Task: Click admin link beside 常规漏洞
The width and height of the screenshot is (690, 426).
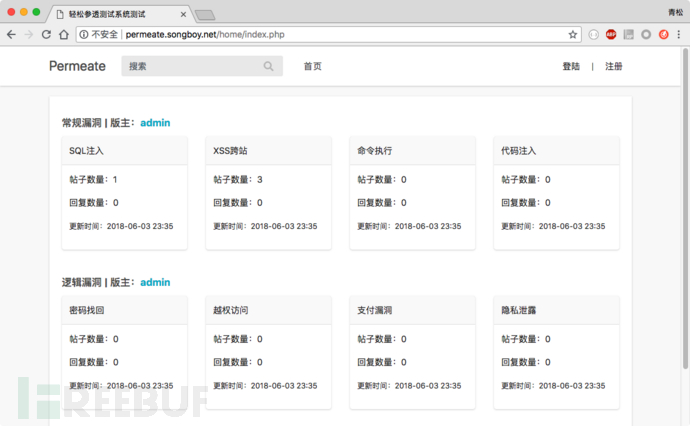Action: [x=155, y=123]
